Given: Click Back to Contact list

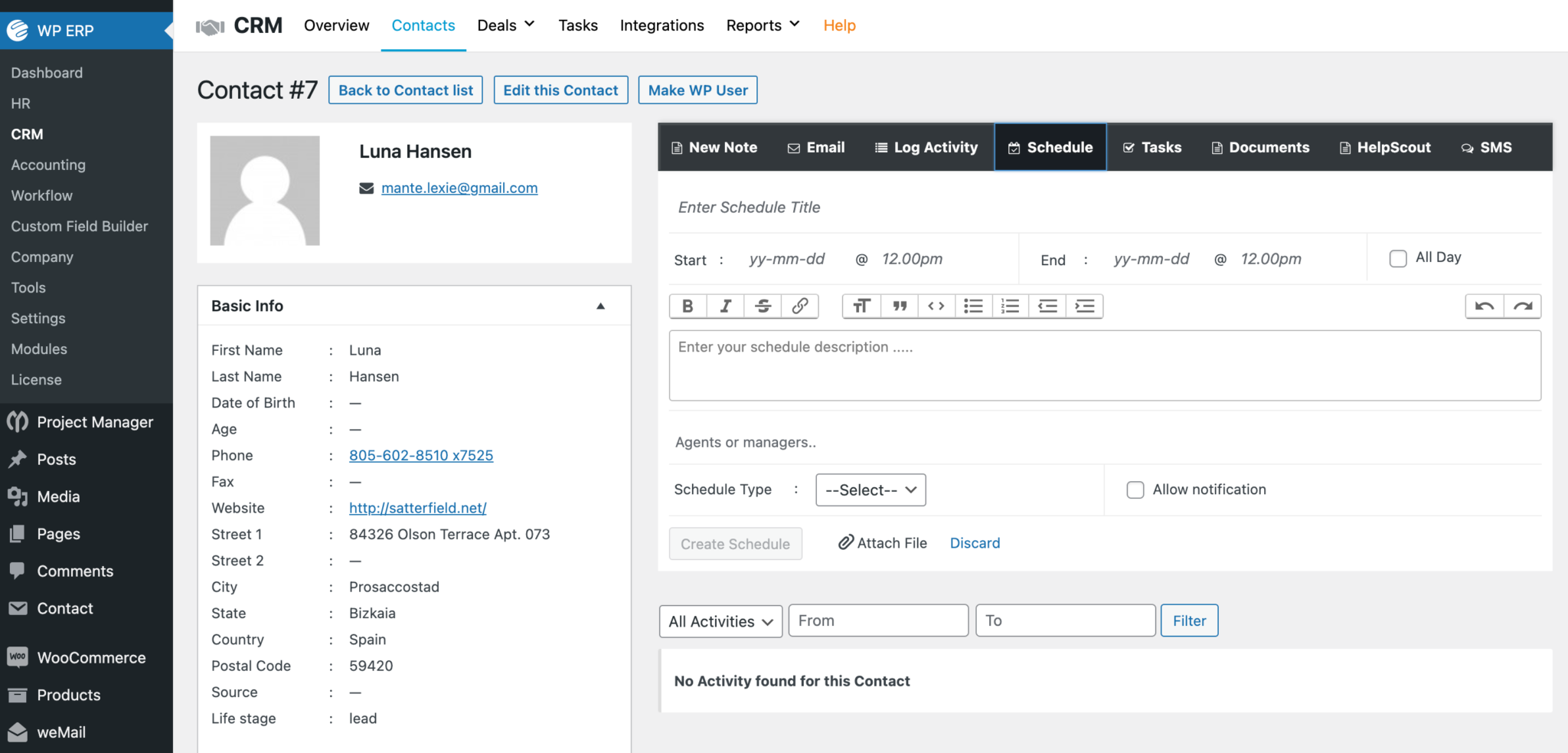Looking at the screenshot, I should [405, 90].
